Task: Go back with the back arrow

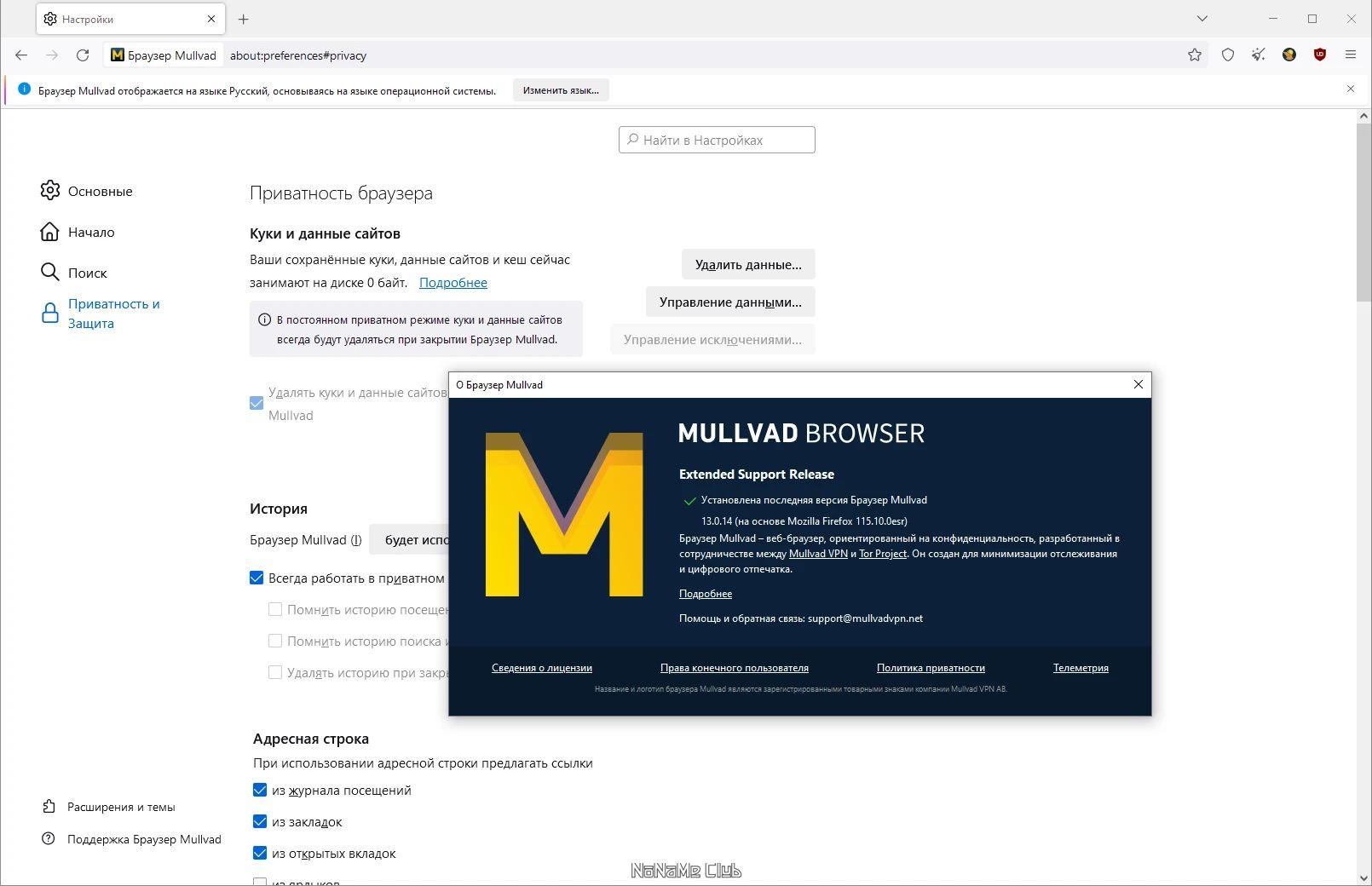Action: 21,55
